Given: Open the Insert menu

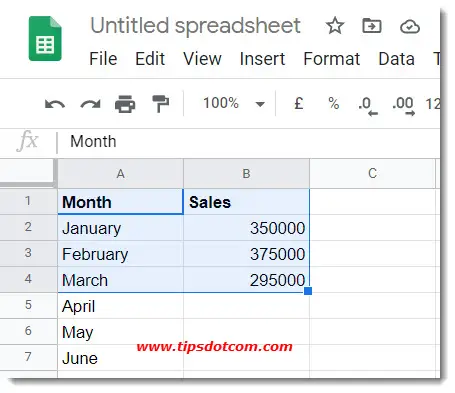Looking at the screenshot, I should coord(262,59).
